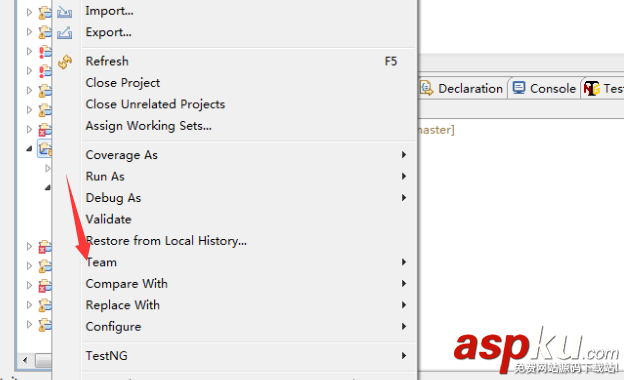Viewport: 624px width, 380px height.
Task: Switch to the Declaration tab
Action: pos(462,88)
